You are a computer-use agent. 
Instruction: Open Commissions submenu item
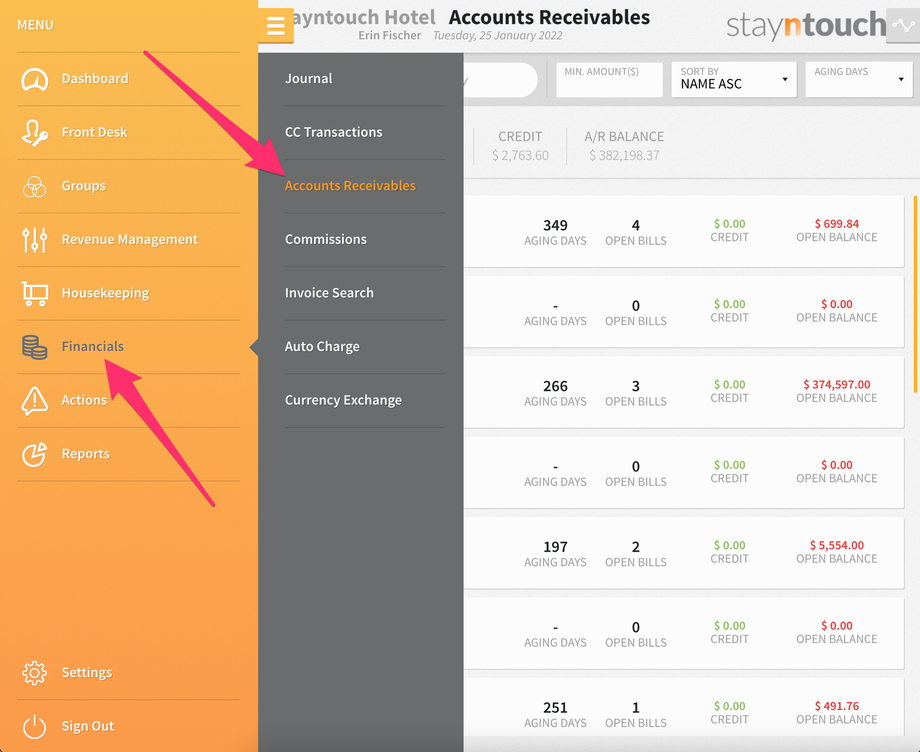[326, 239]
